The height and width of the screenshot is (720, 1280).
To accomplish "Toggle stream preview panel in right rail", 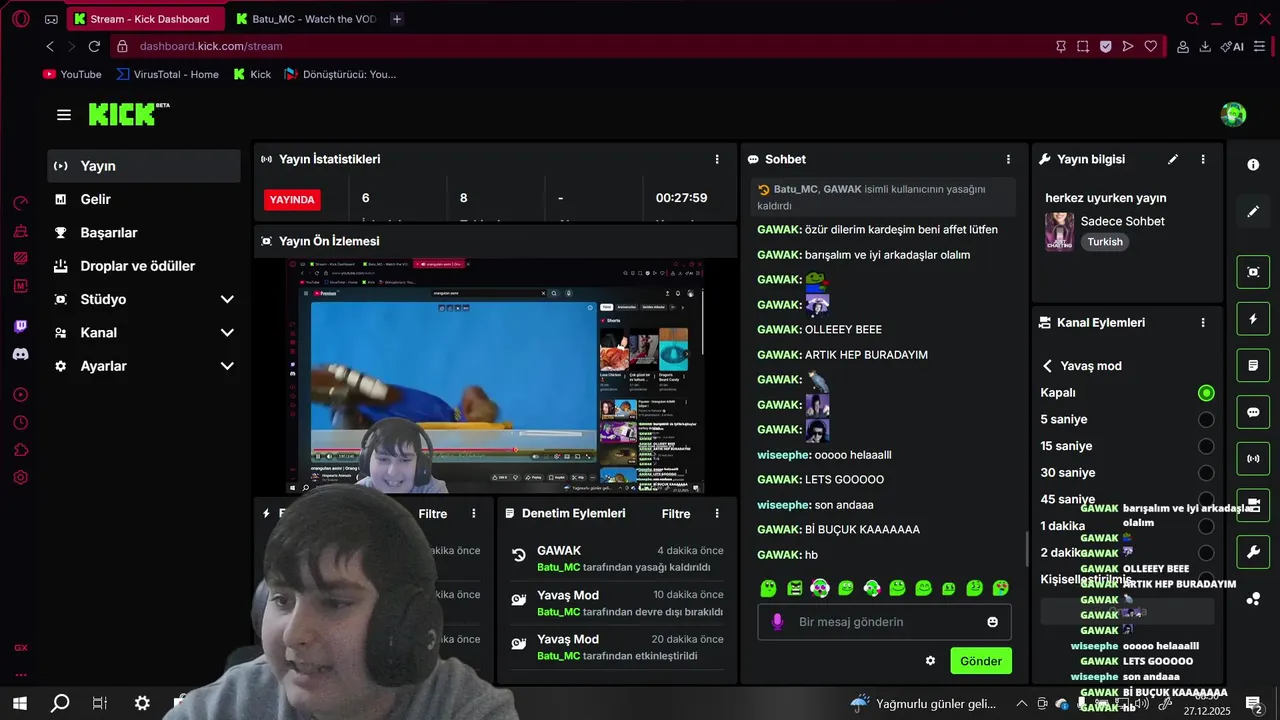I will coord(1253,272).
